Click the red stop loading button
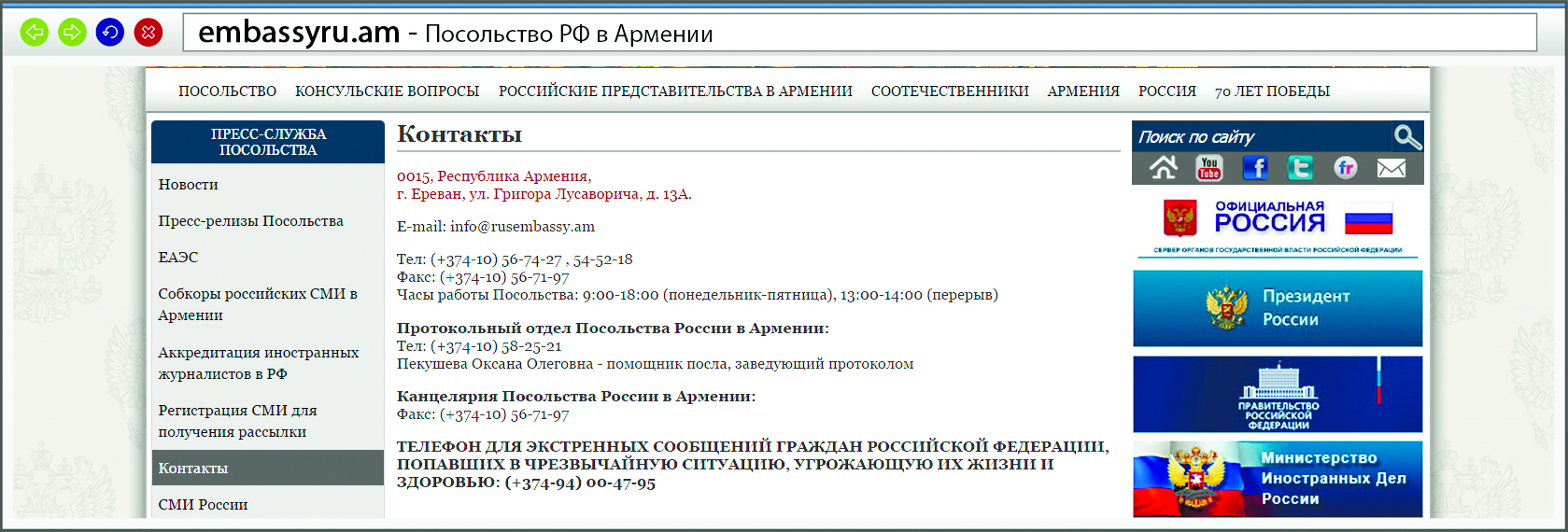Viewport: 1568px width, 532px height. tap(148, 33)
